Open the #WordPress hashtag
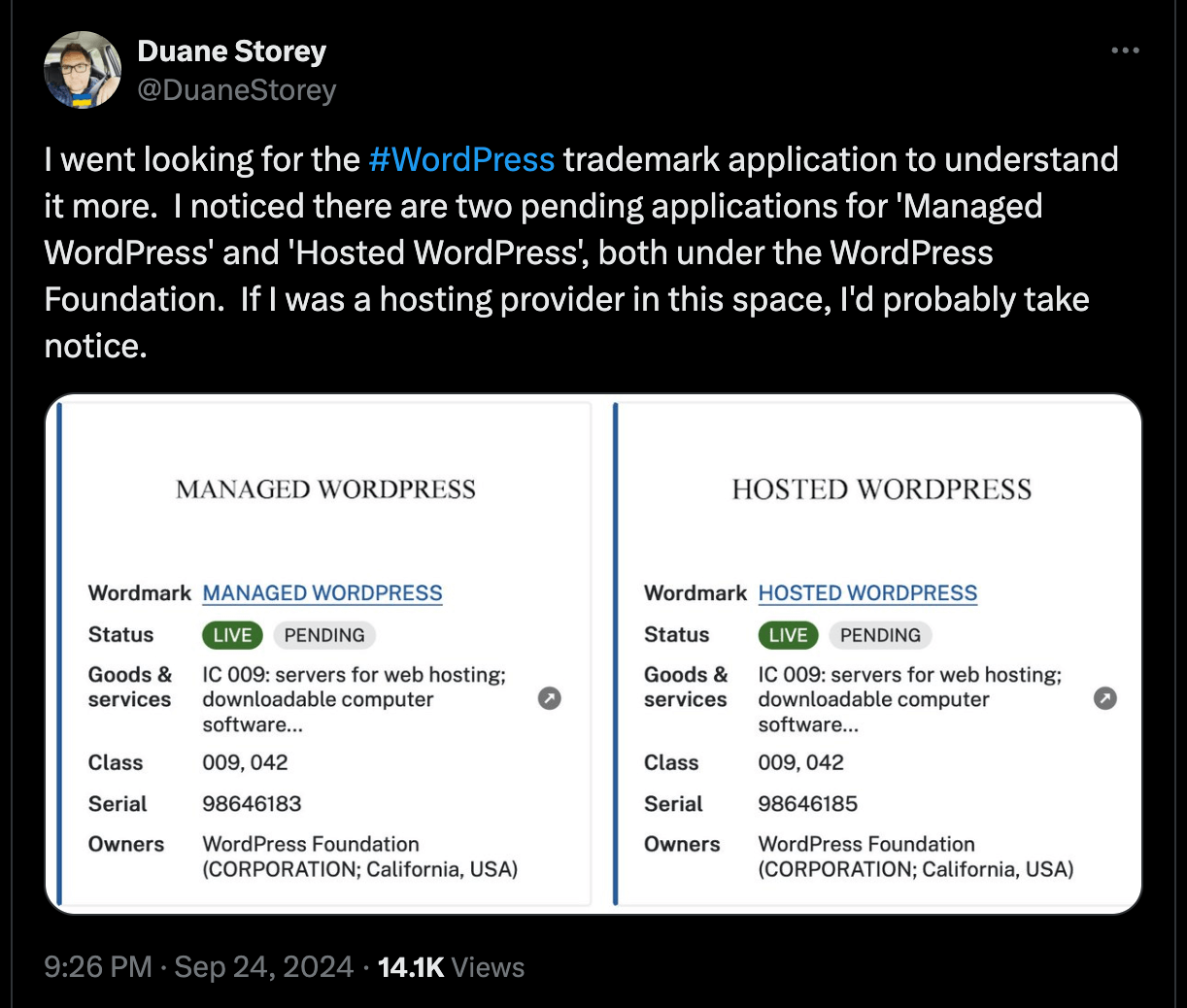 [462, 158]
